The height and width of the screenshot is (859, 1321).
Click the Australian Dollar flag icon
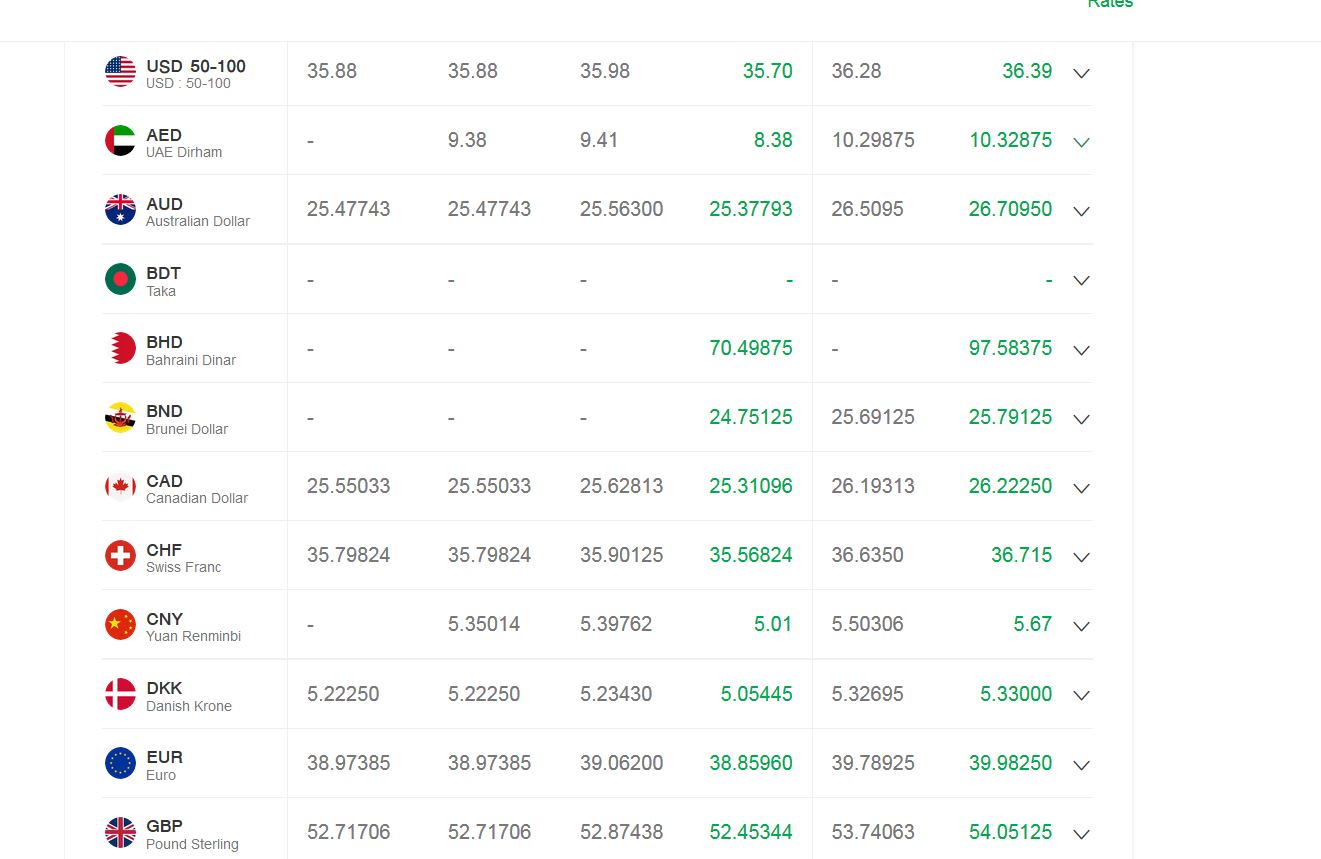coord(120,210)
